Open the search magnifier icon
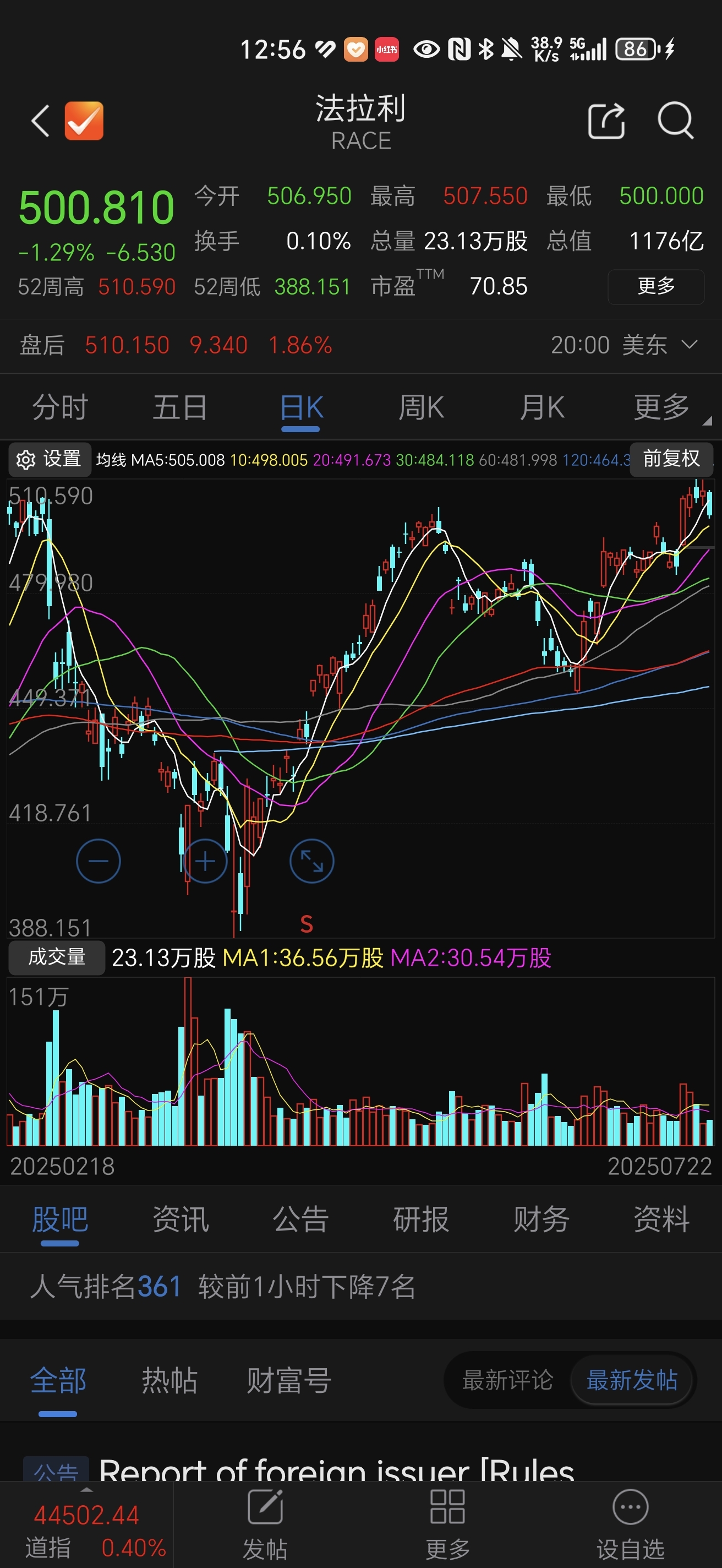 676,121
